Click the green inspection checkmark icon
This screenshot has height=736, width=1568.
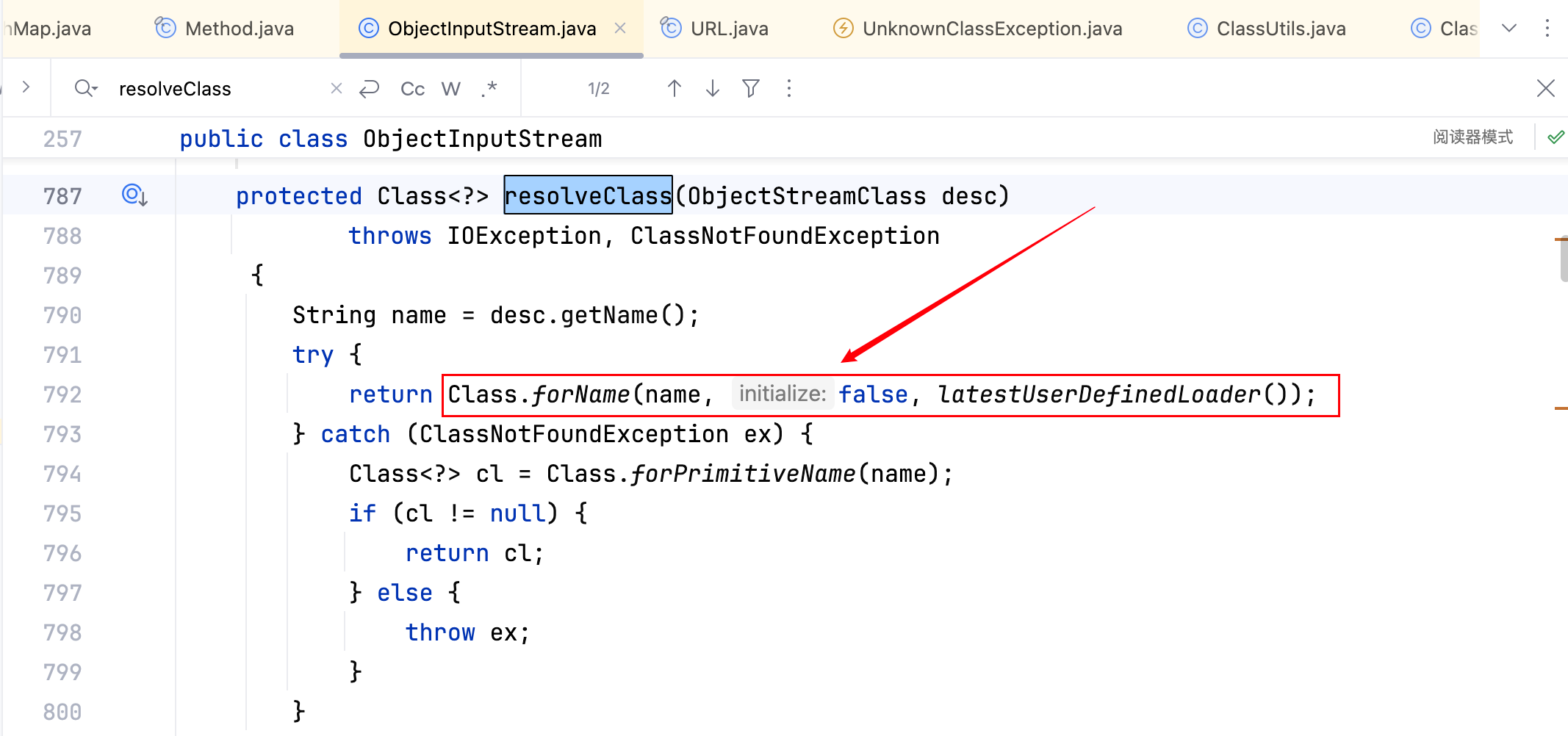pos(1555,137)
